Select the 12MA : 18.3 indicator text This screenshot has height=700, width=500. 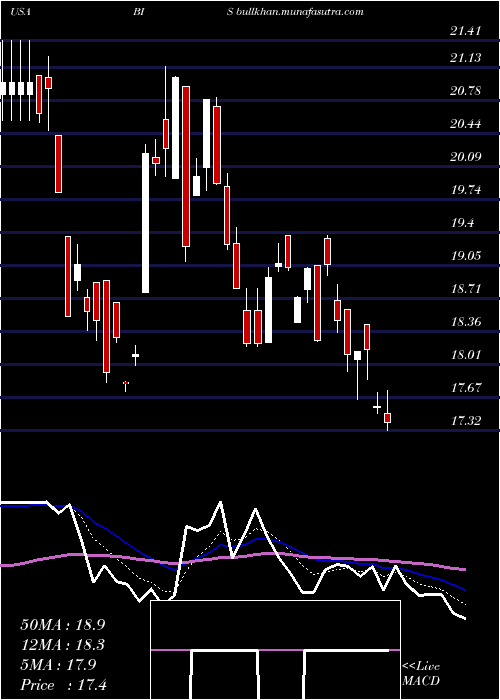point(63,645)
